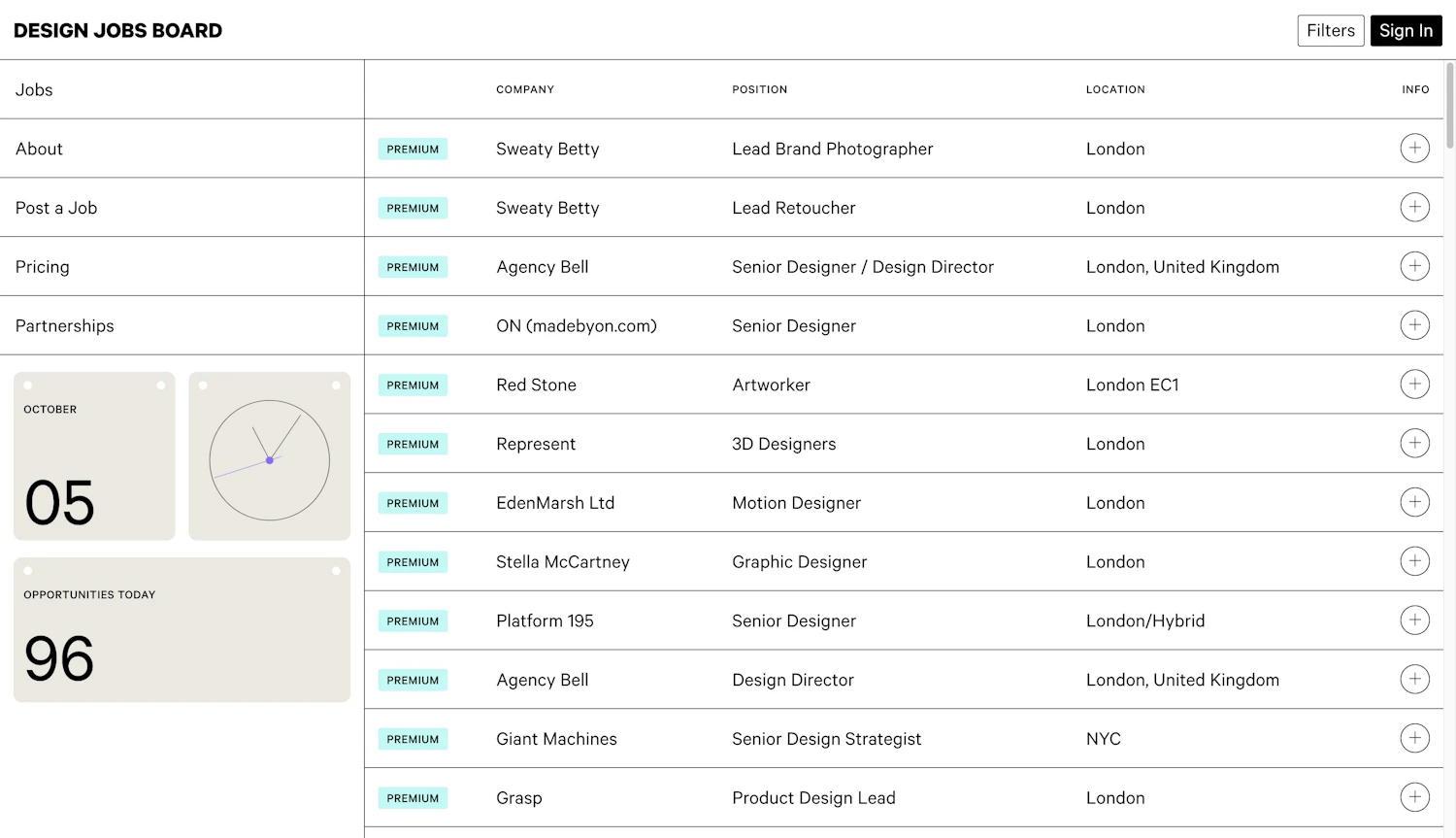1456x838 pixels.
Task: Click the Premium badge on Represent 3D Designers row
Action: click(413, 444)
